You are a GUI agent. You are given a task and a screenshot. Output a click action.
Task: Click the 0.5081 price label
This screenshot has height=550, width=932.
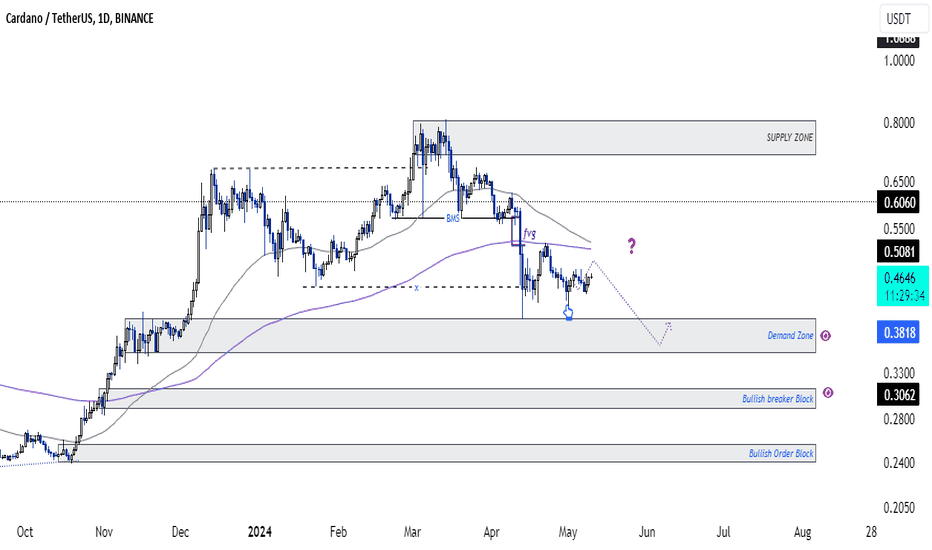coord(899,251)
